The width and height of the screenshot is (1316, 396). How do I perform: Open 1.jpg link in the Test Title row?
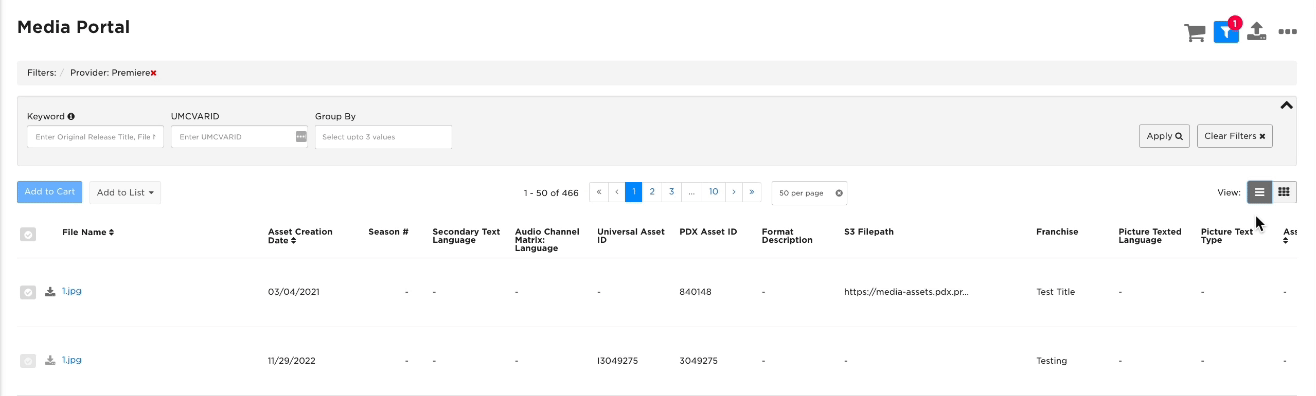(x=71, y=291)
